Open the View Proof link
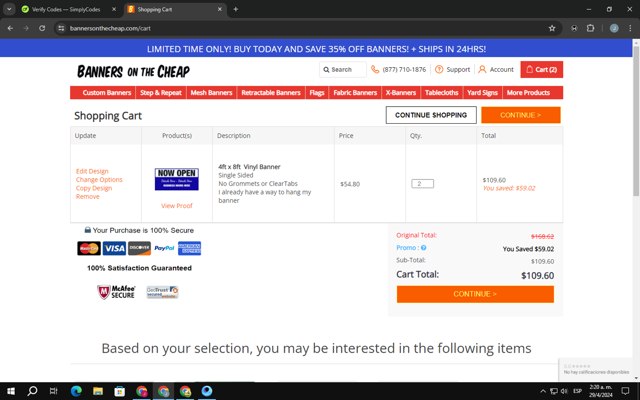Screen dimensions: 640x400 (177, 206)
